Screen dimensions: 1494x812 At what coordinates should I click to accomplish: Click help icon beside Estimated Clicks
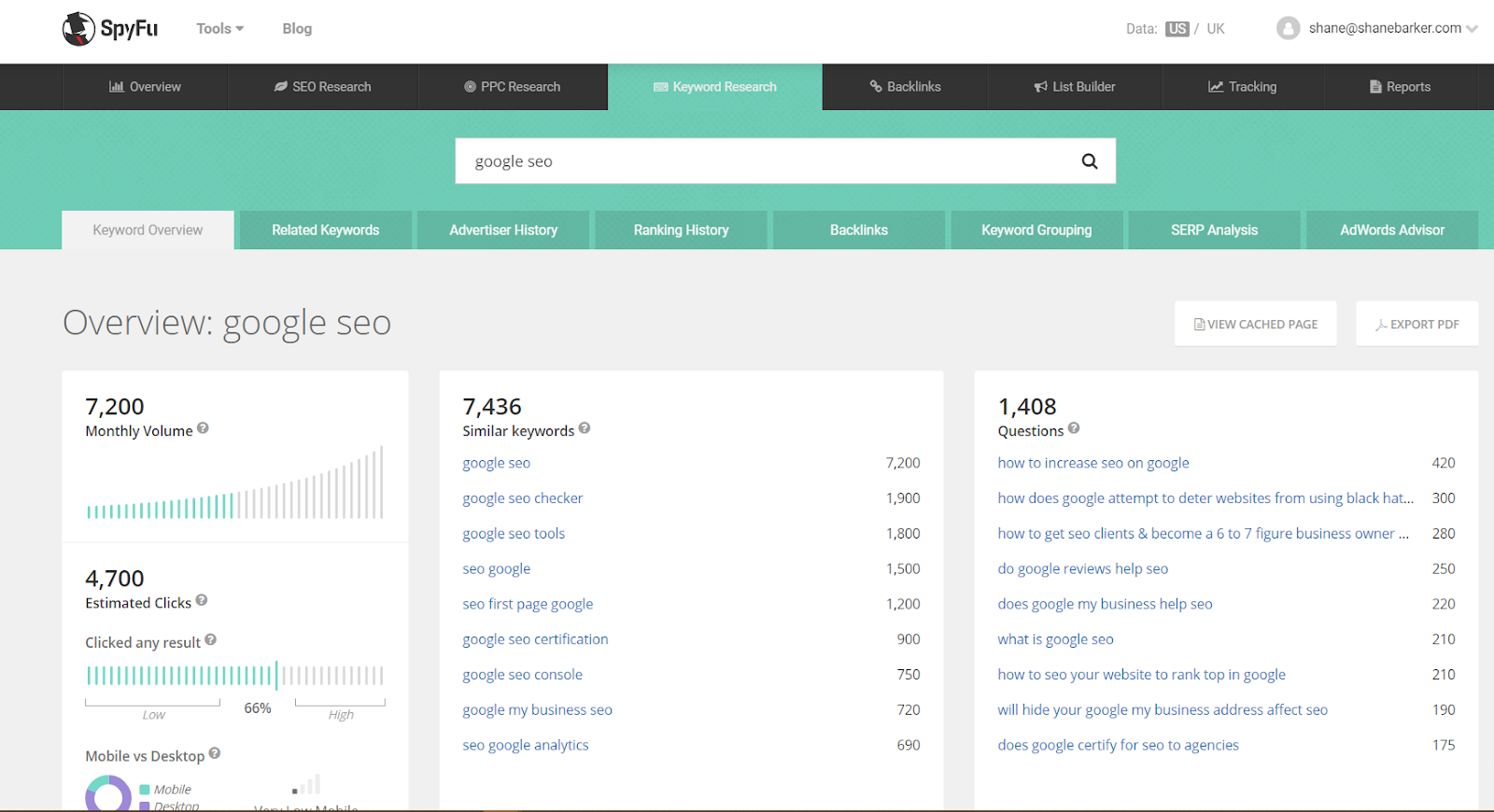coord(202,600)
